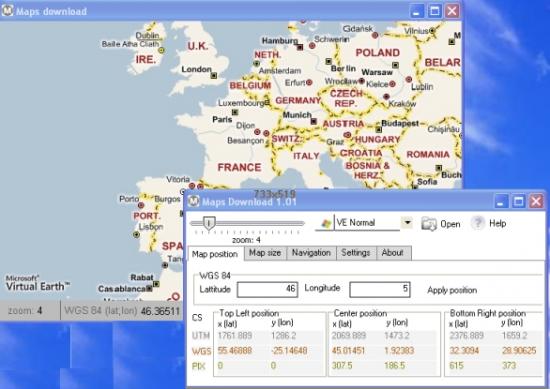The width and height of the screenshot is (550, 389).
Task: Adjust the zoom slider handle
Action: [209, 223]
